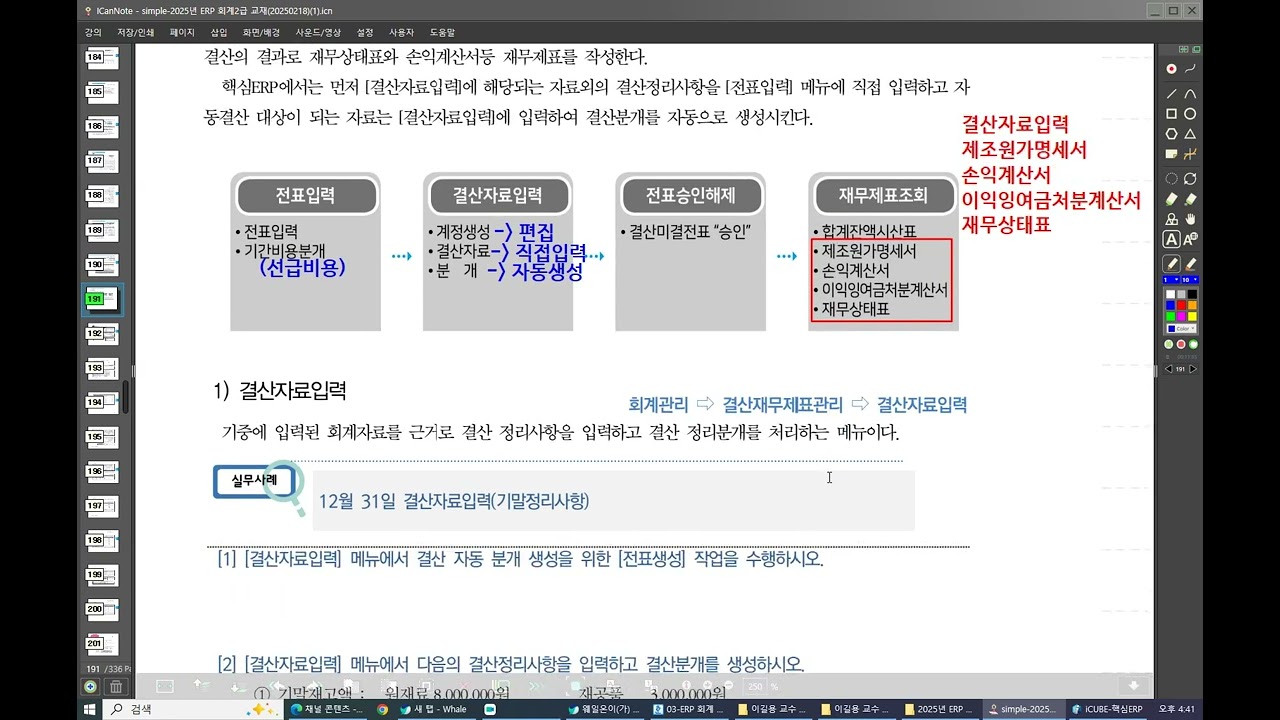Image resolution: width=1280 pixels, height=720 pixels.
Task: Open the 페이지 menu
Action: [x=182, y=32]
